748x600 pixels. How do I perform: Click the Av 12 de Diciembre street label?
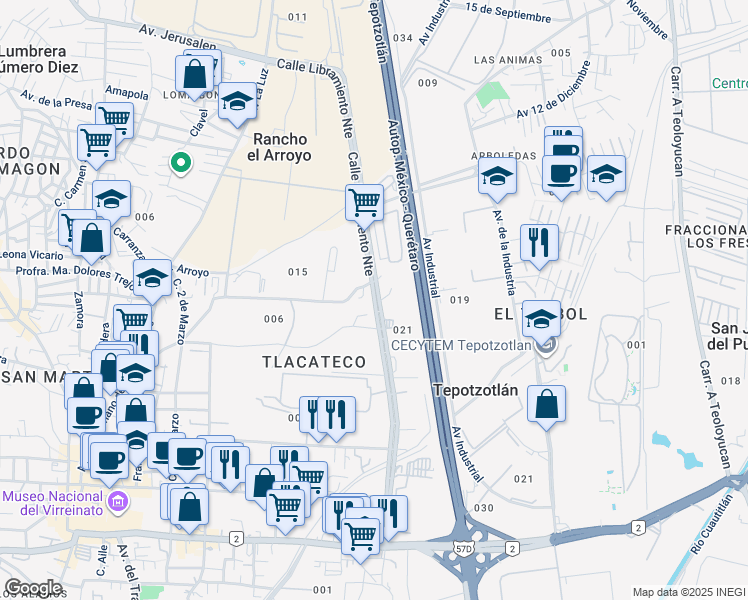click(x=554, y=90)
